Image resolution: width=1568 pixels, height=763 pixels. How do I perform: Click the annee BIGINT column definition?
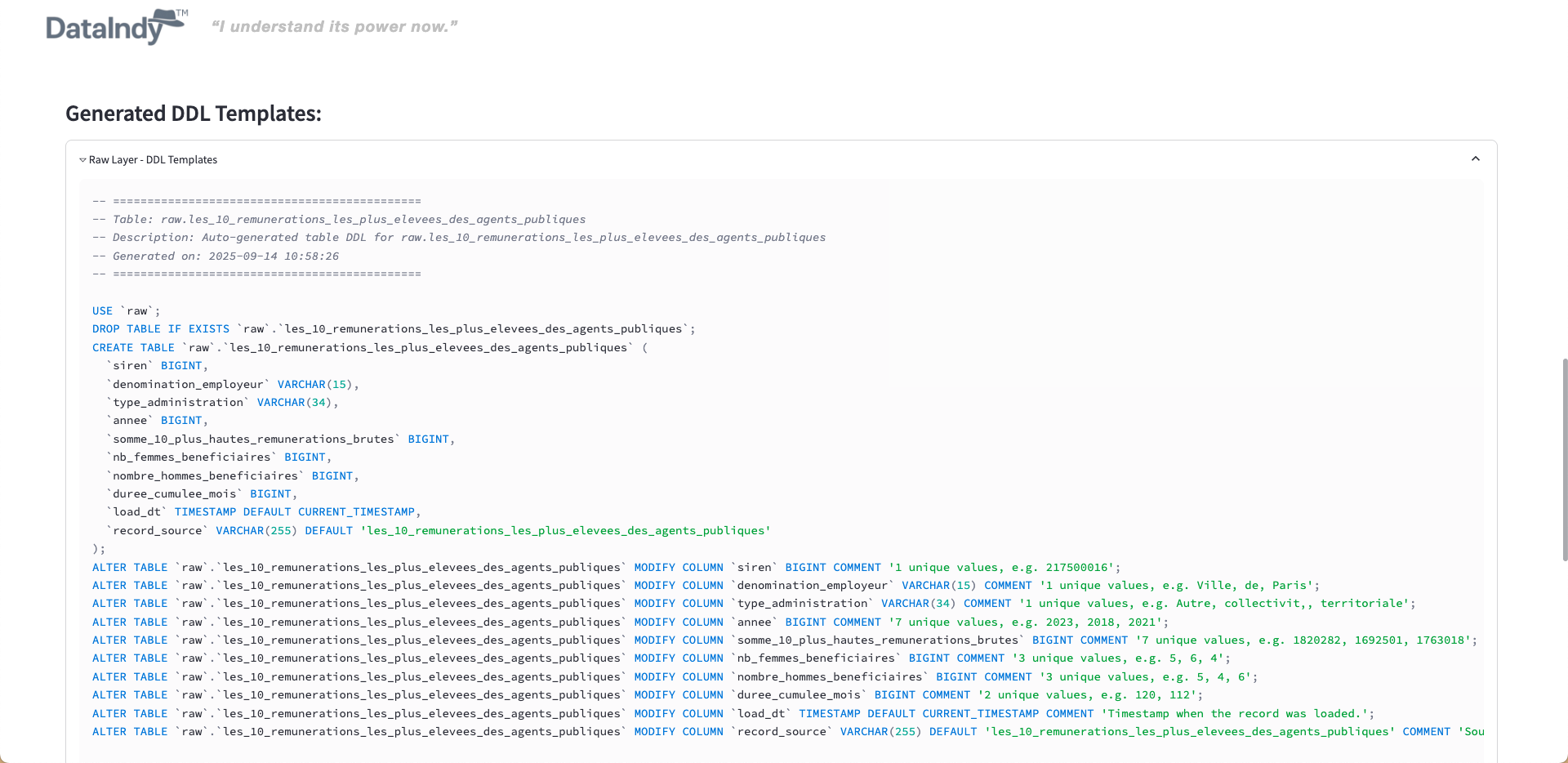pyautogui.click(x=155, y=420)
